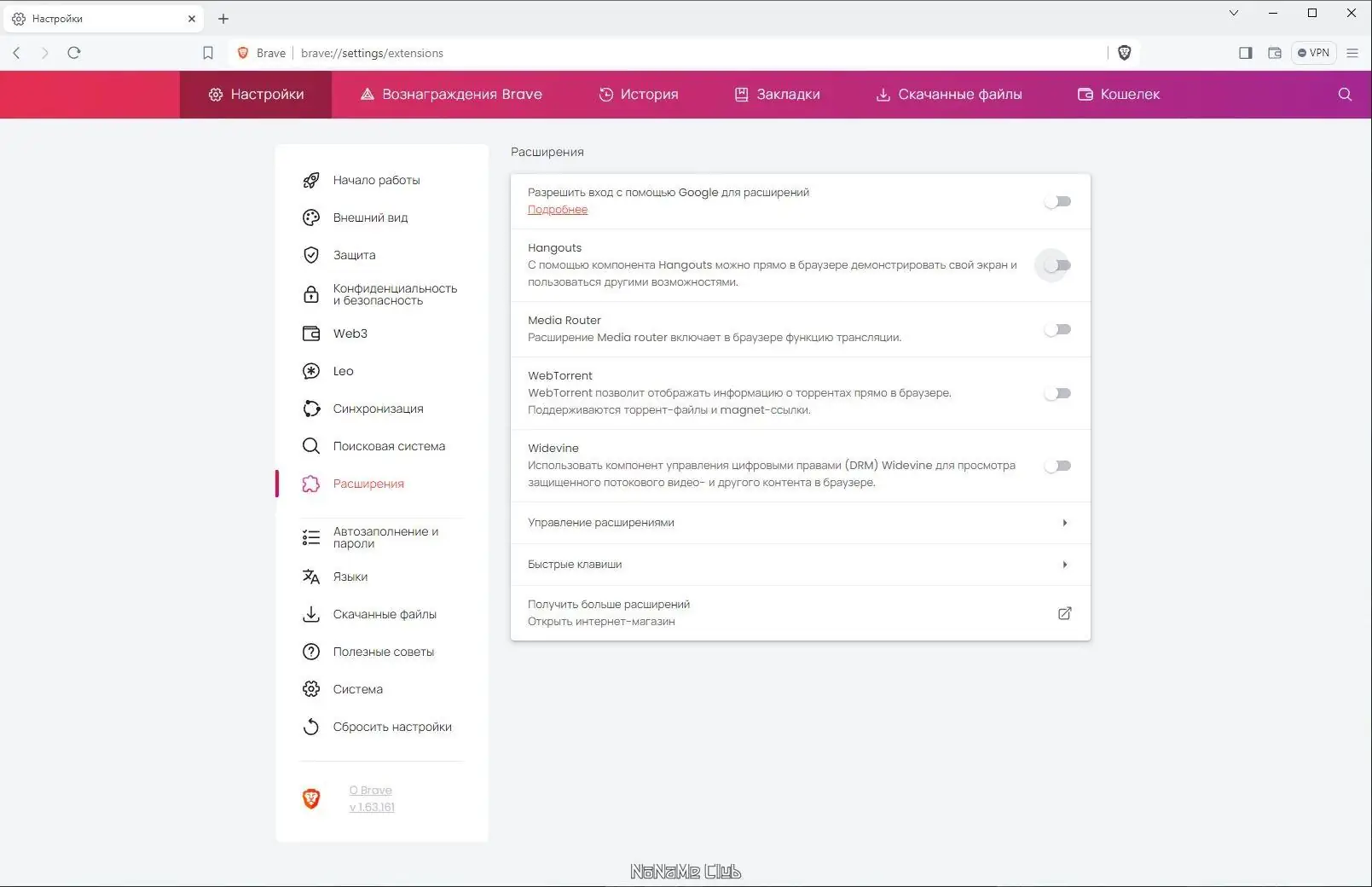Click the Brave shield icon in the address bar

[x=1124, y=52]
